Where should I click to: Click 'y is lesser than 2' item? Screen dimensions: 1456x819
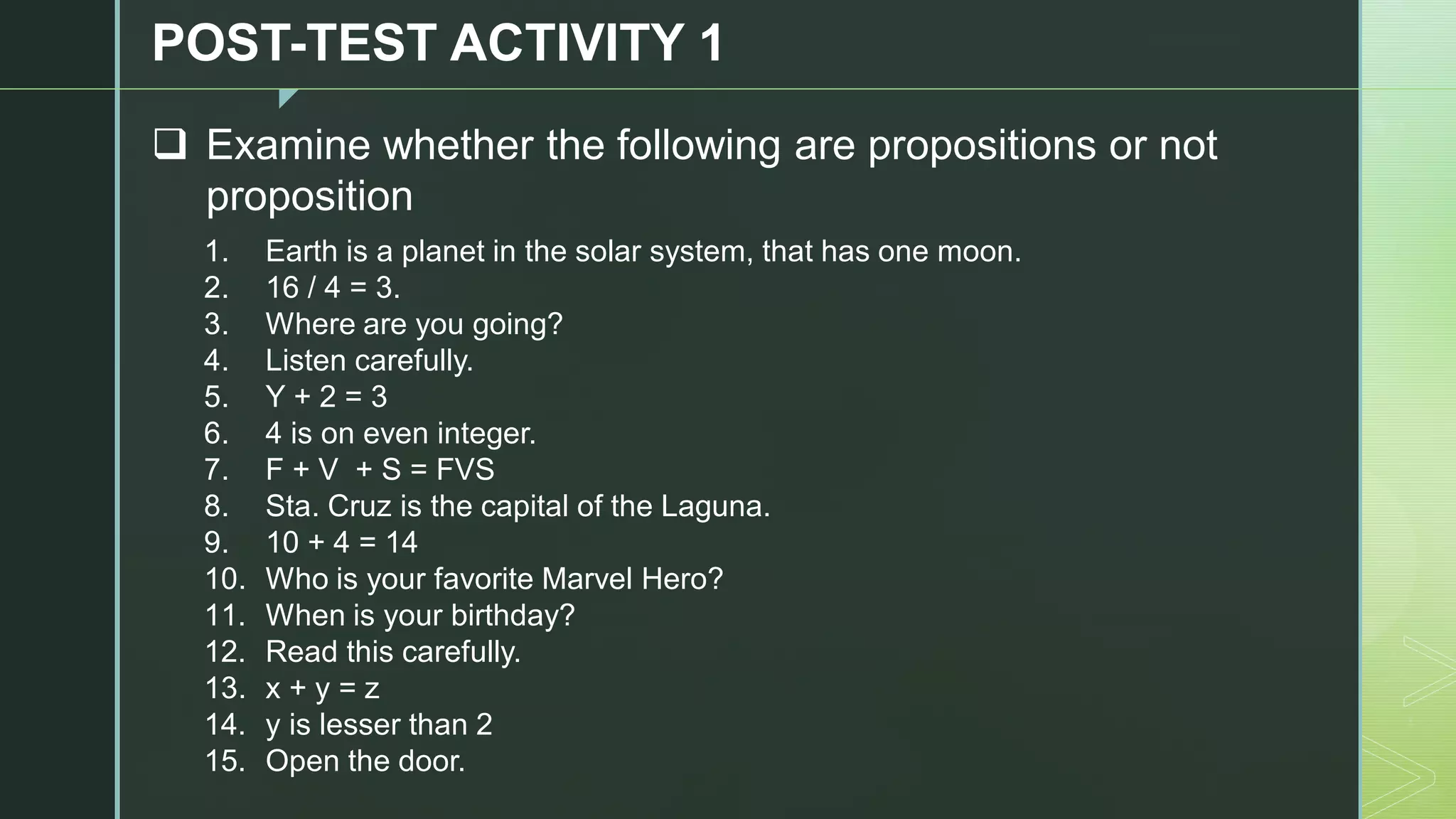pyautogui.click(x=378, y=724)
